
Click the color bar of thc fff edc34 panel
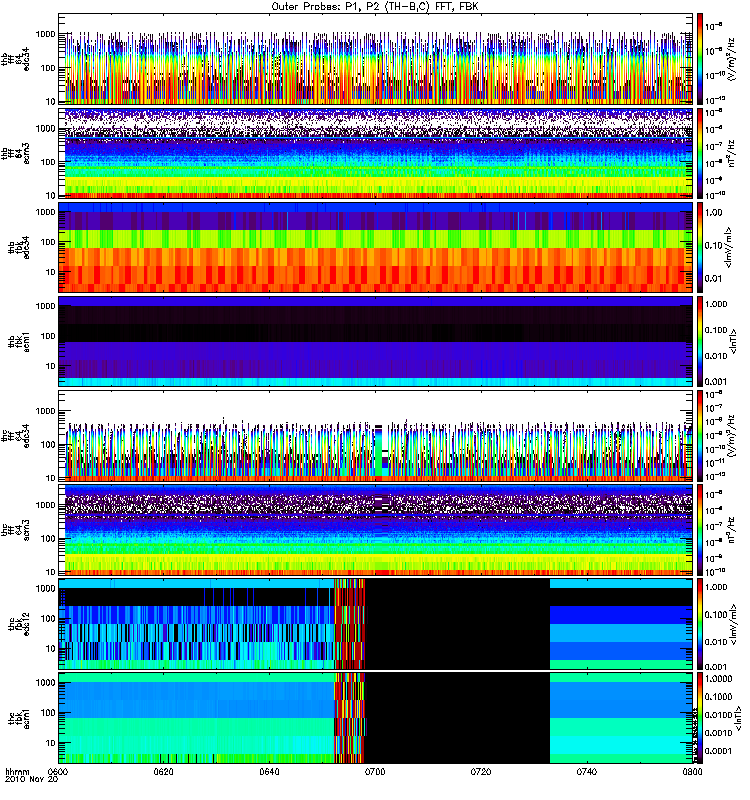pos(700,436)
